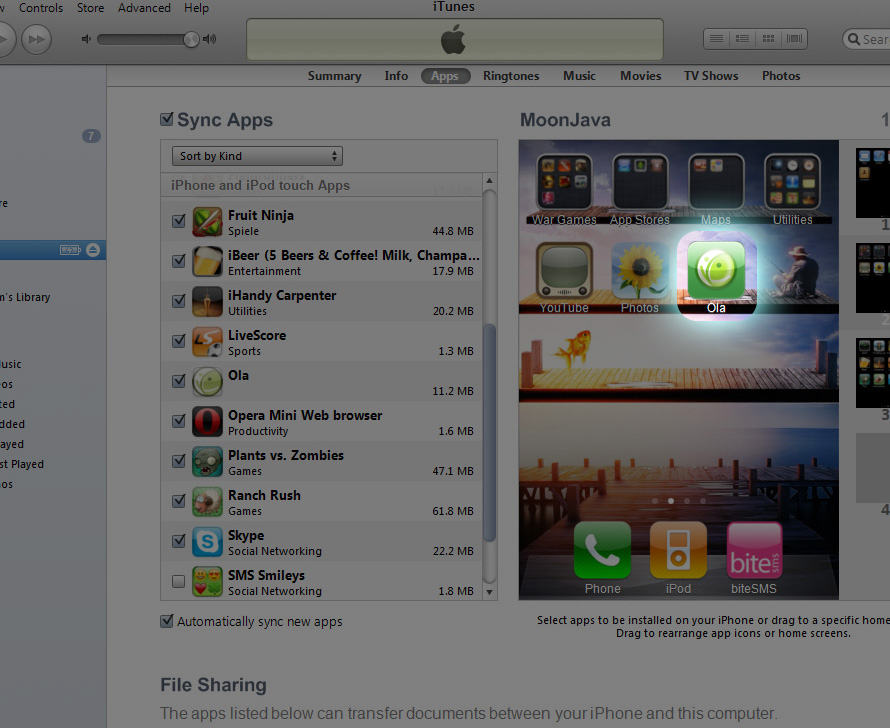This screenshot has height=728, width=890.
Task: Uncheck Fruit Ninja sync checkbox
Action: coord(179,220)
